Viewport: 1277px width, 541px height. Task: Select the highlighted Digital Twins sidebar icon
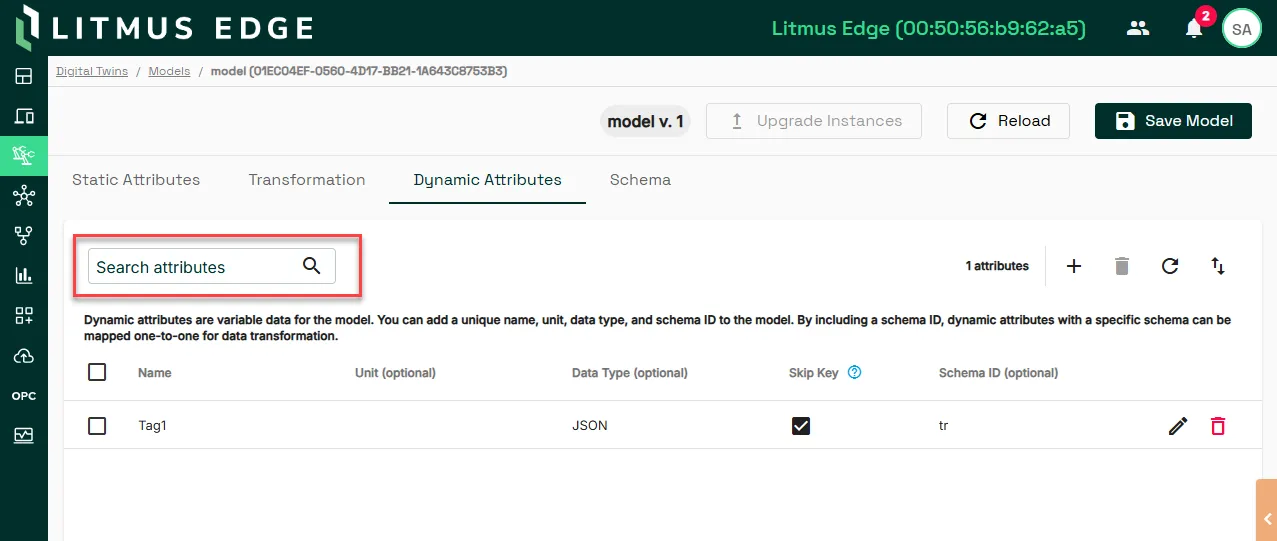(x=23, y=155)
